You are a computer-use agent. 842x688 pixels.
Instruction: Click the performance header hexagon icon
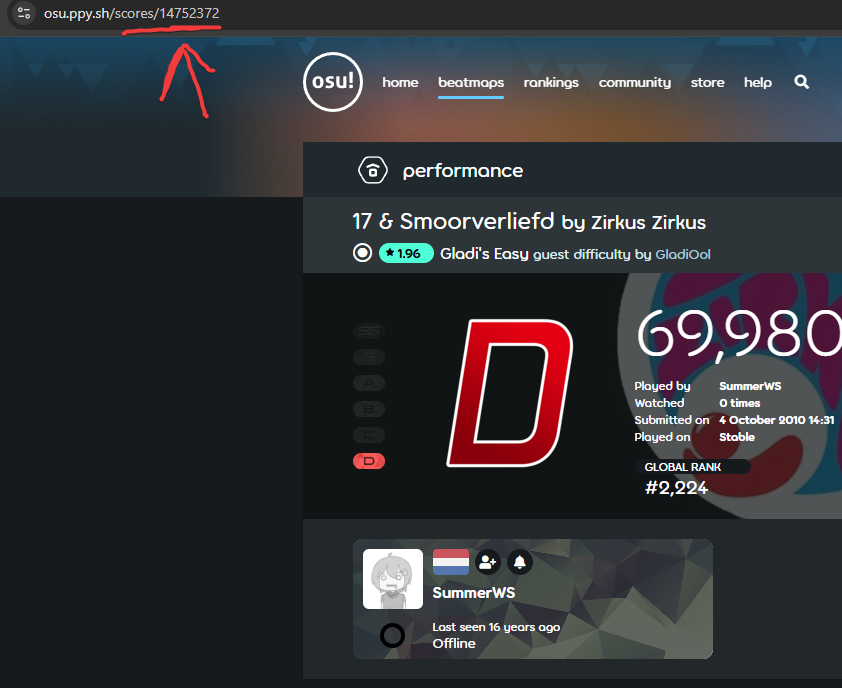click(373, 170)
